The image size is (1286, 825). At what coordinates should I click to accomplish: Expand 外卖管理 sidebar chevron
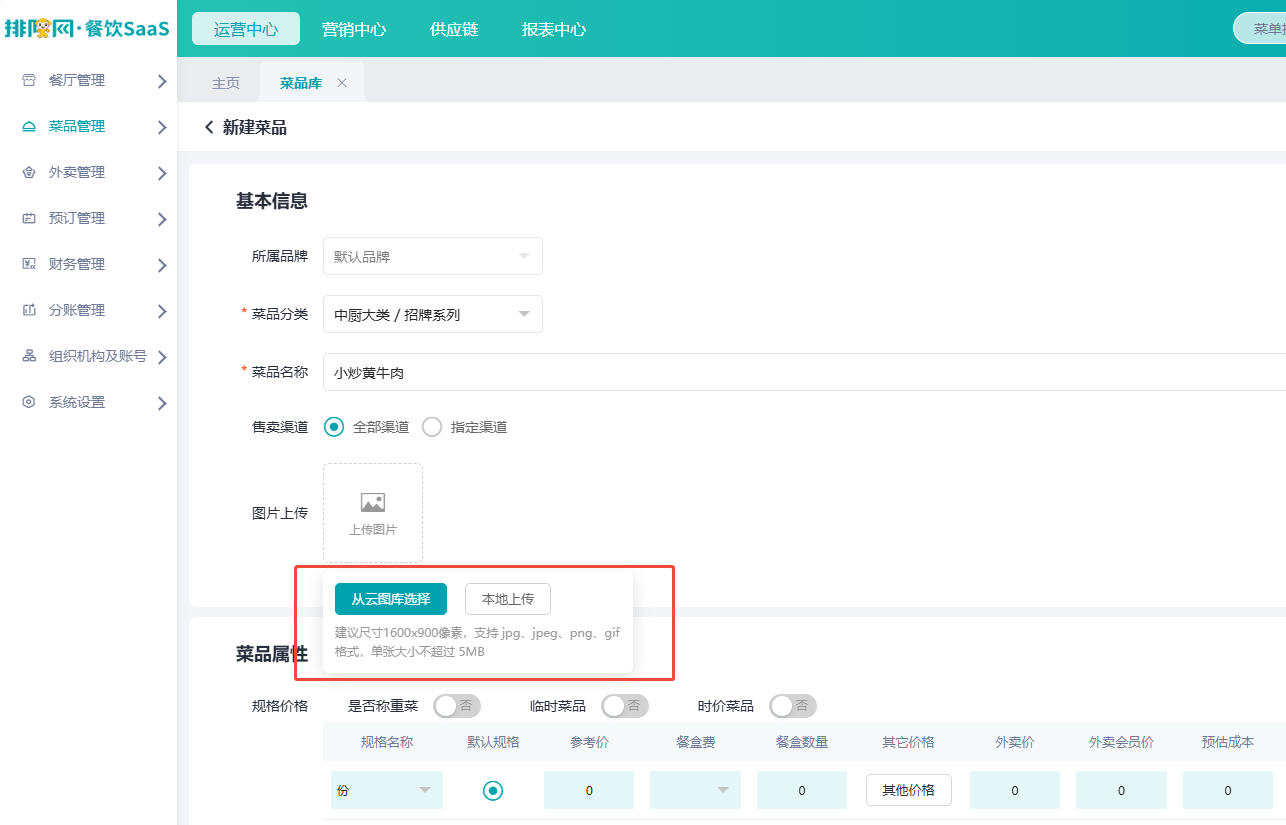tap(162, 173)
